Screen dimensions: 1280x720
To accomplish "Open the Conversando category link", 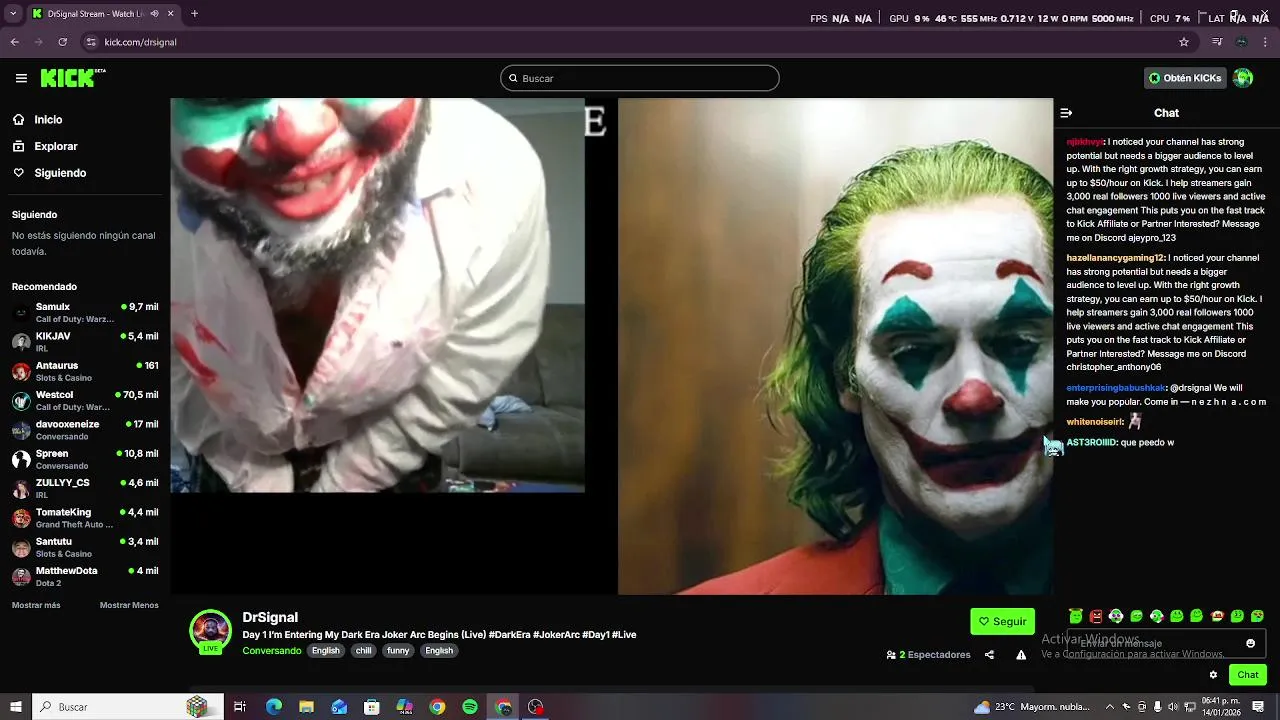I will click(271, 650).
